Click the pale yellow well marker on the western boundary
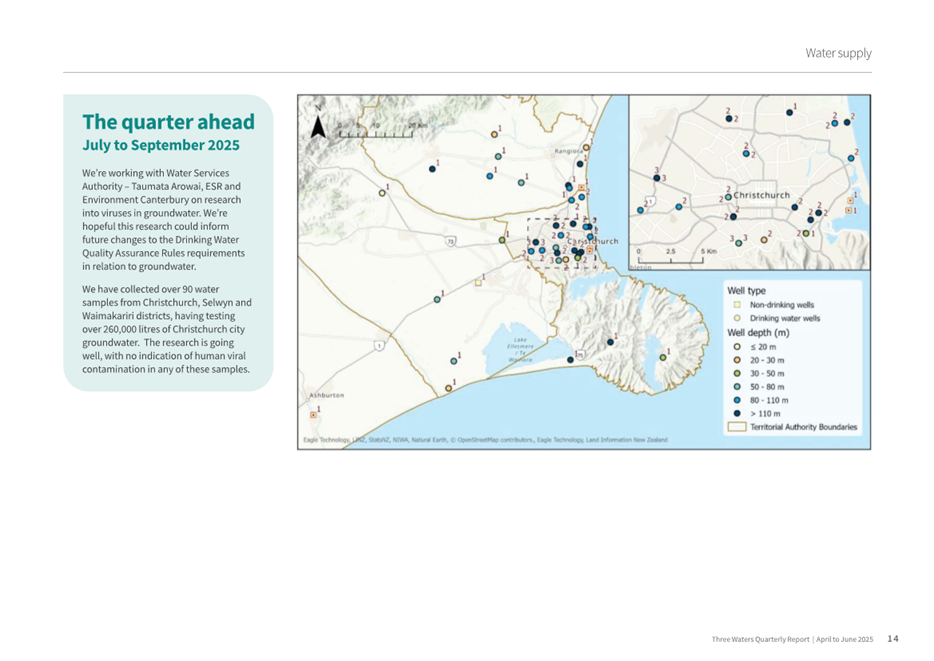The image size is (934, 661). tap(382, 193)
